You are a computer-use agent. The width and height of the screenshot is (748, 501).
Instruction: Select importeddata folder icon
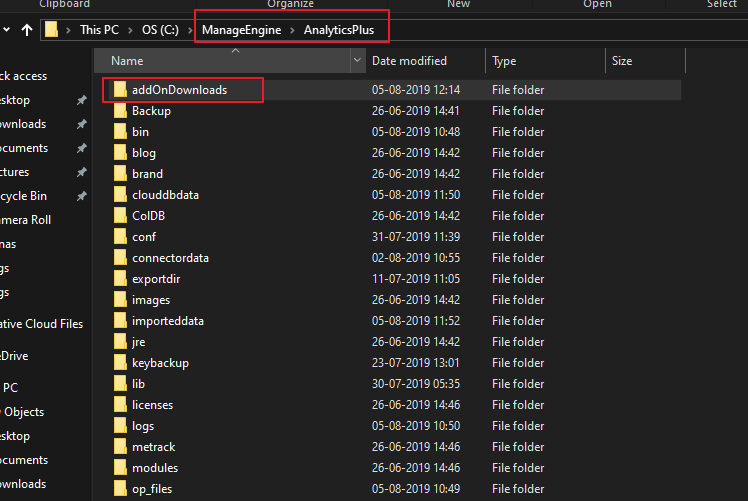click(120, 321)
